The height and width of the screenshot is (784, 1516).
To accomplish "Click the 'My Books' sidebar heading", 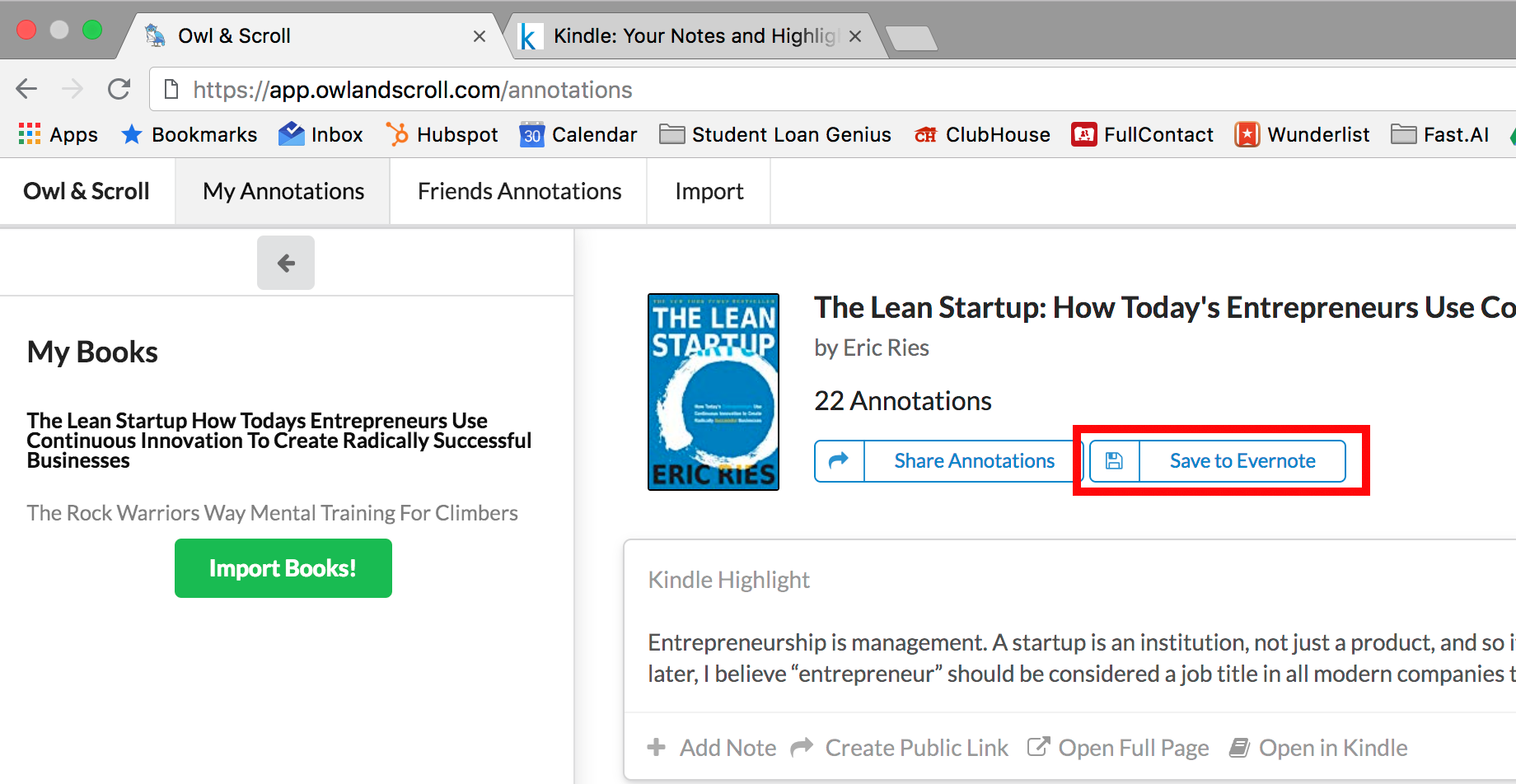I will click(92, 352).
